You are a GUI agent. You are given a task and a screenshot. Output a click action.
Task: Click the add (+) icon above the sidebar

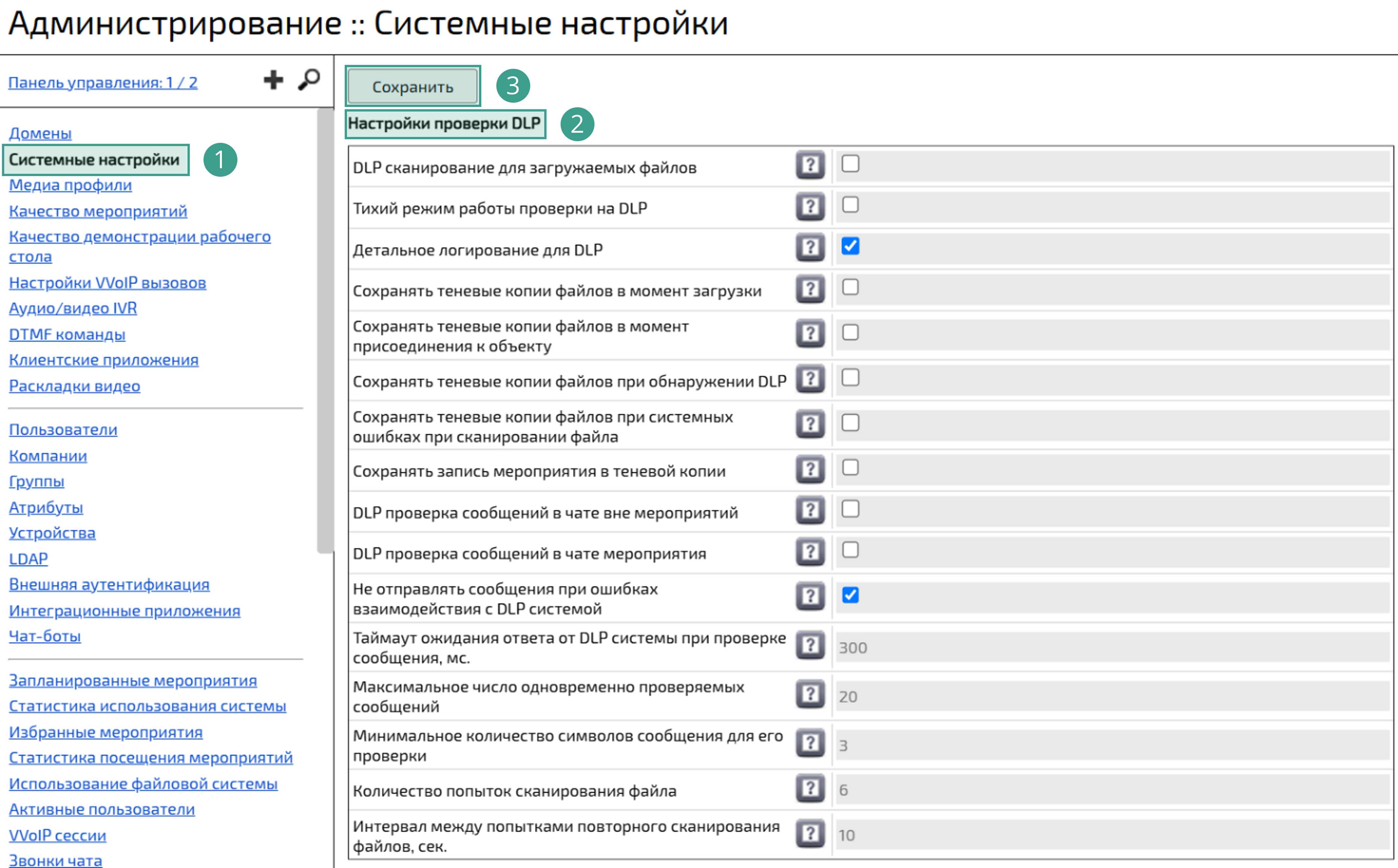[x=274, y=80]
